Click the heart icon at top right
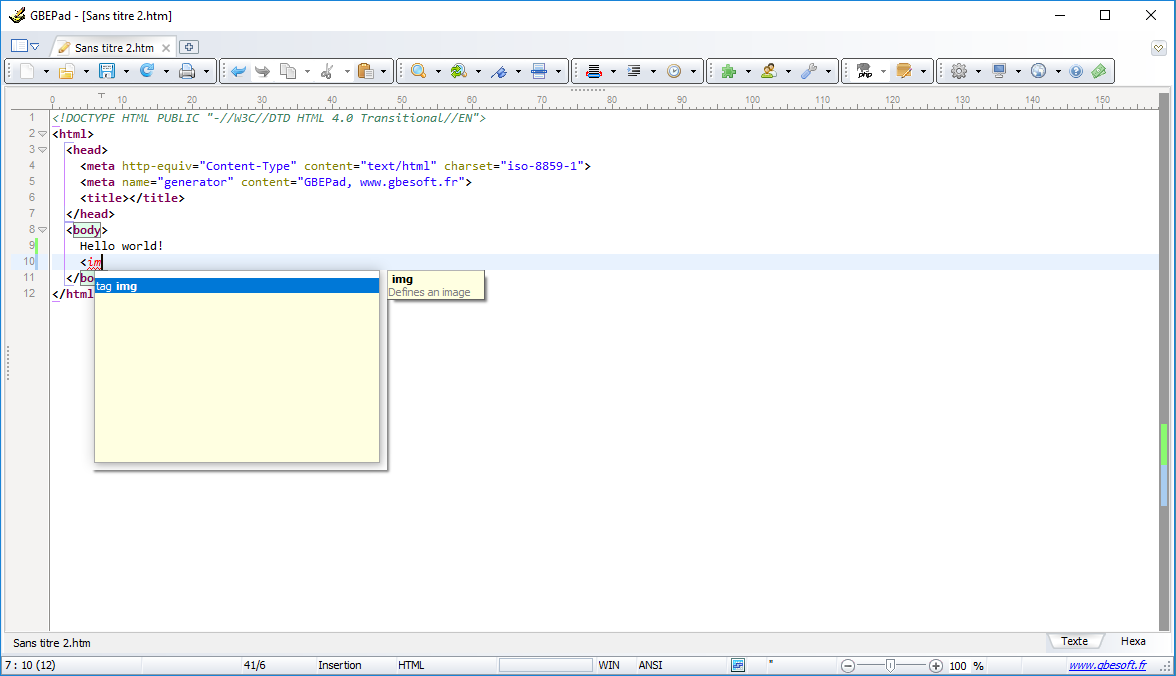Image resolution: width=1176 pixels, height=676 pixels. [1159, 48]
